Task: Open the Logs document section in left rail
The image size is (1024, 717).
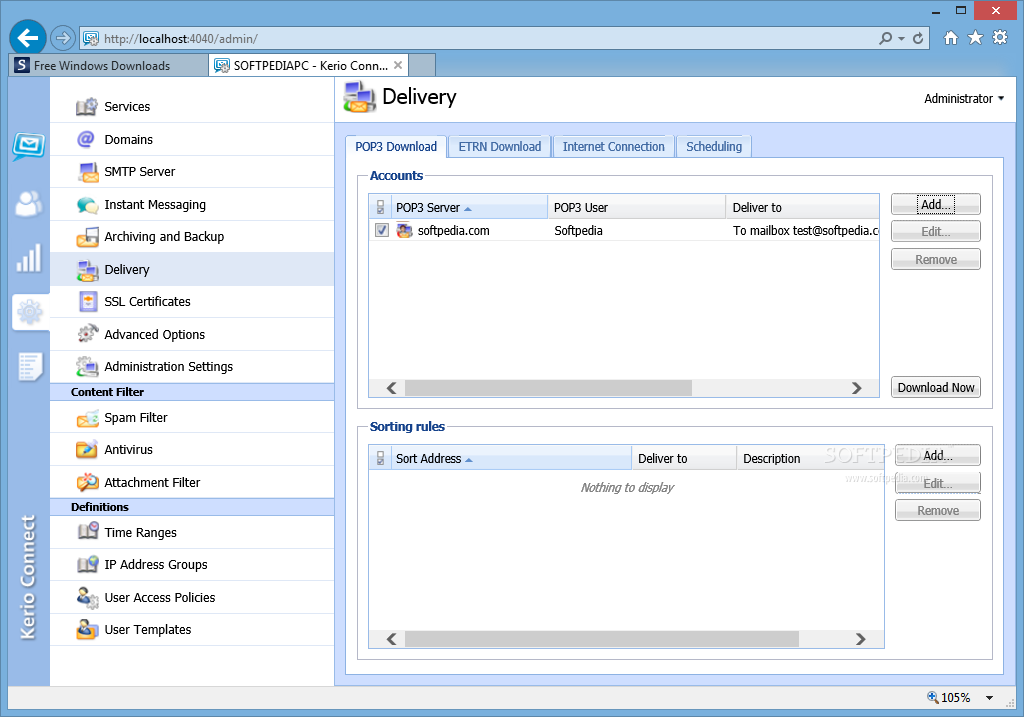Action: (x=30, y=367)
